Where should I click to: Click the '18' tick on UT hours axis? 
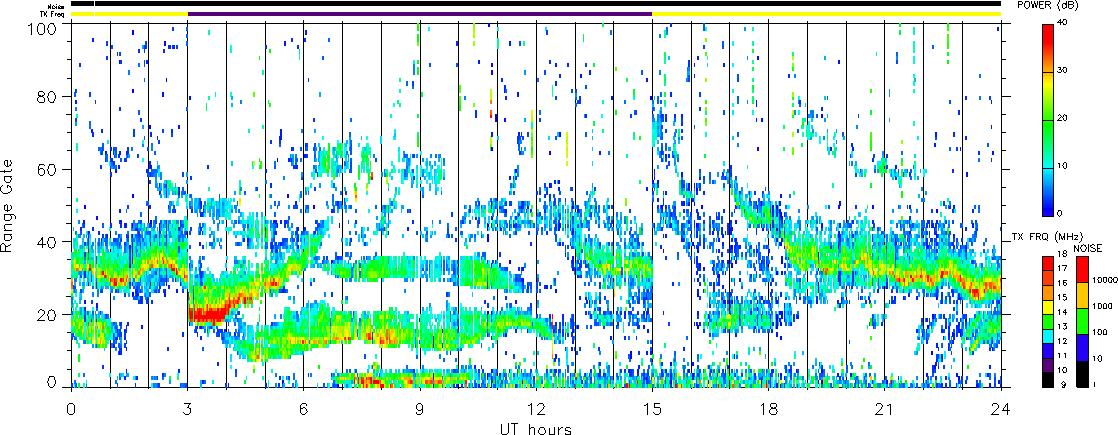coord(769,409)
